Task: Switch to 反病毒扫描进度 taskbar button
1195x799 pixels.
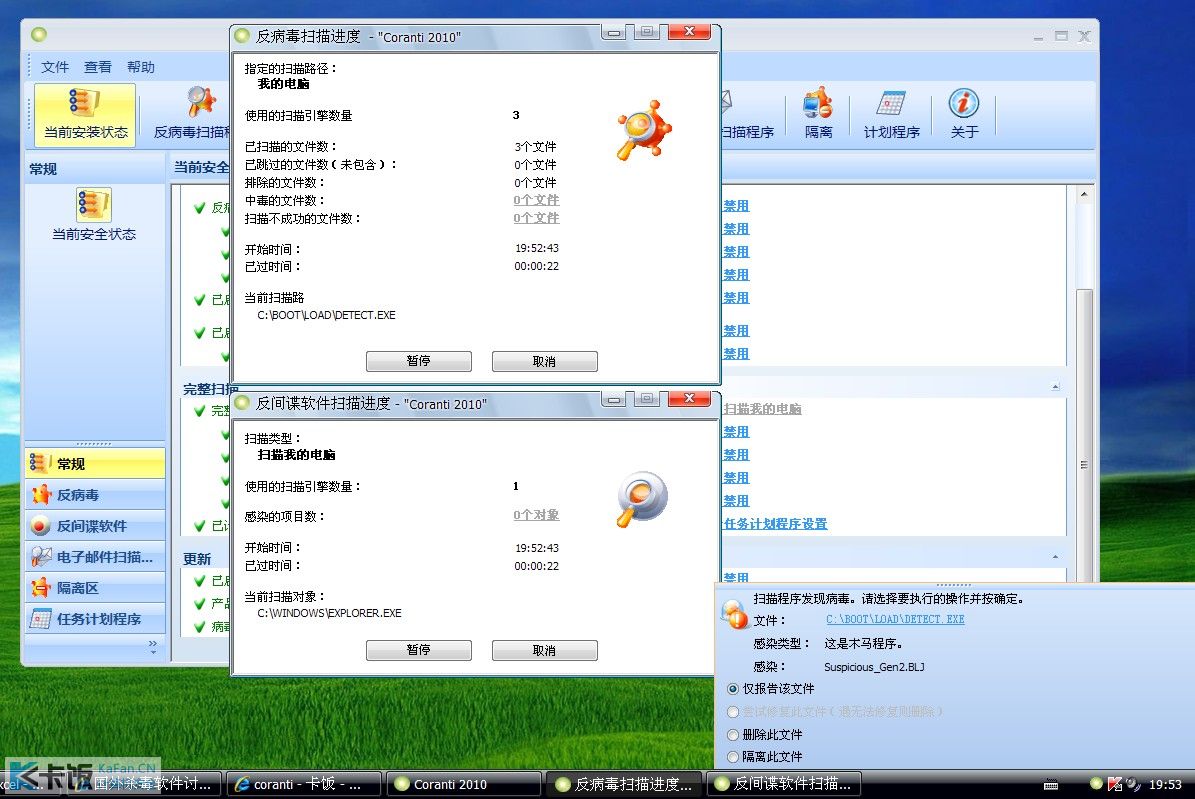Action: click(624, 785)
